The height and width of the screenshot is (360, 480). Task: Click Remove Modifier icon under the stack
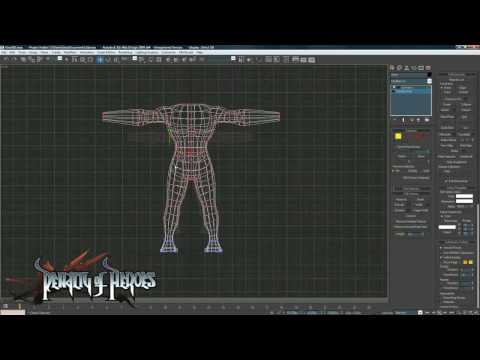tap(419, 120)
